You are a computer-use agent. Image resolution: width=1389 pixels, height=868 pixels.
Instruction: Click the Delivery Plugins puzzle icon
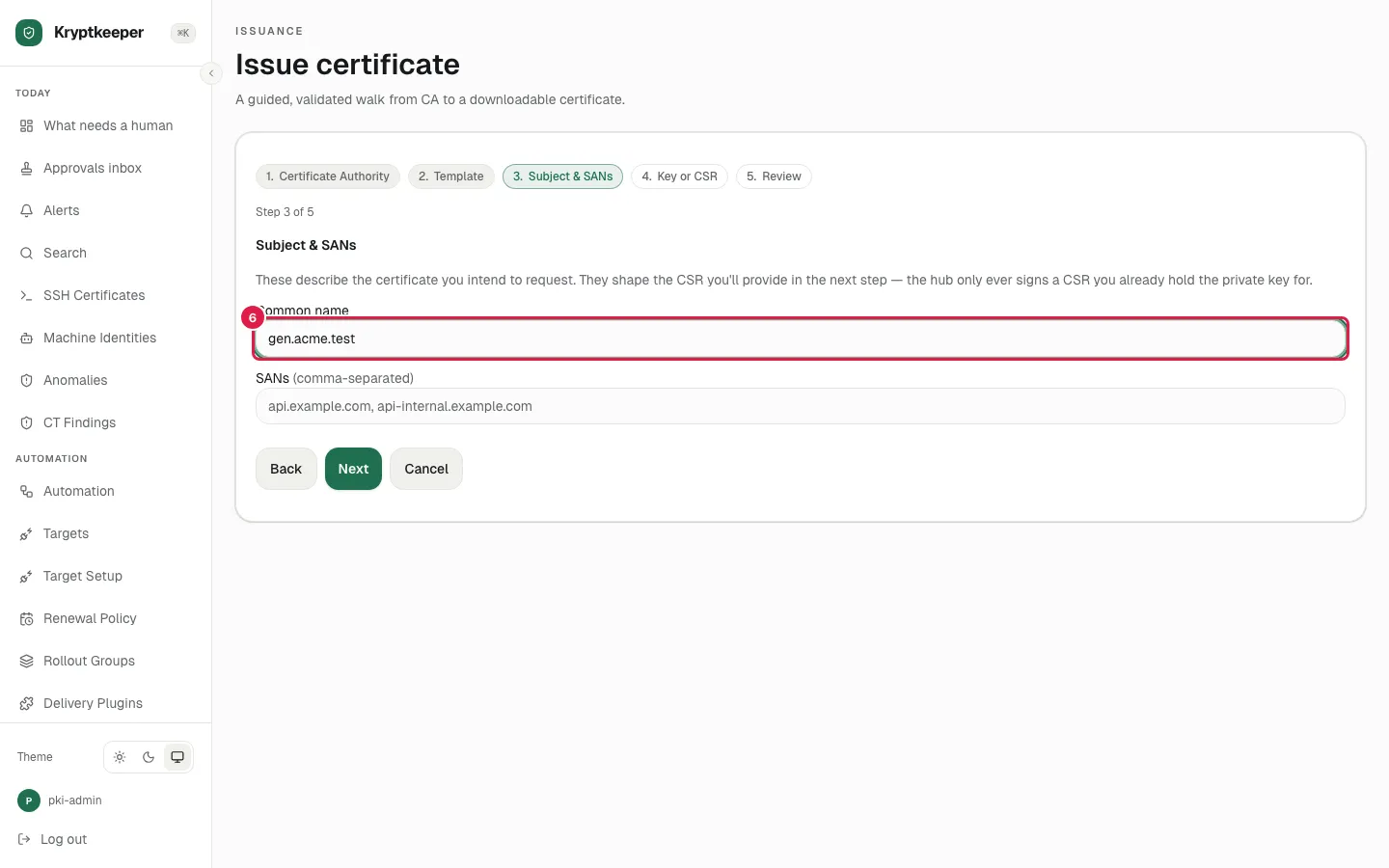(x=26, y=704)
